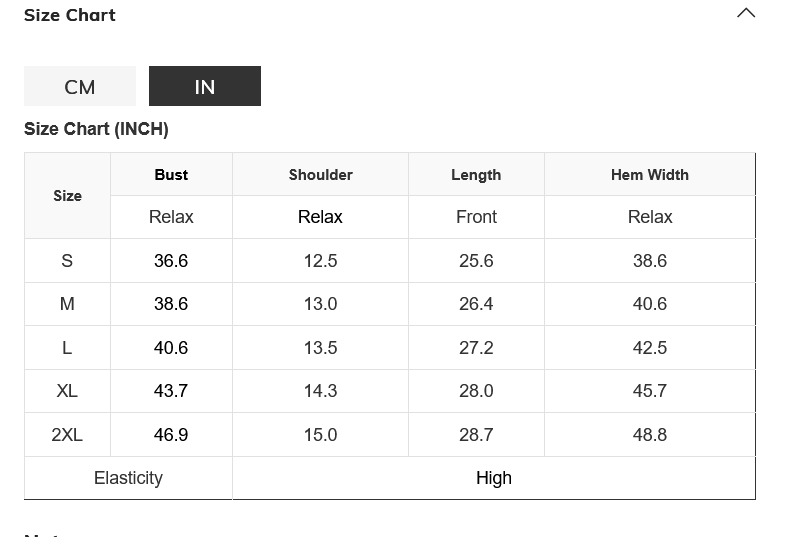The width and height of the screenshot is (797, 537).
Task: Select the IN unit toggle
Action: (205, 87)
